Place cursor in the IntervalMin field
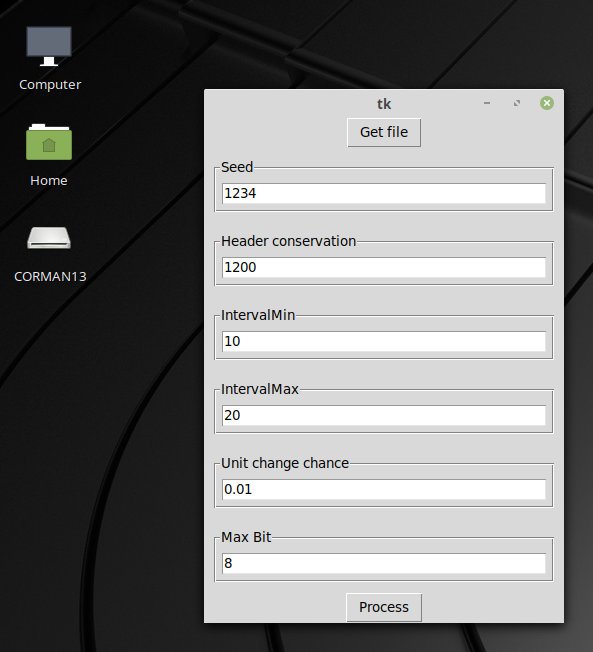The height and width of the screenshot is (652, 593). coord(384,341)
